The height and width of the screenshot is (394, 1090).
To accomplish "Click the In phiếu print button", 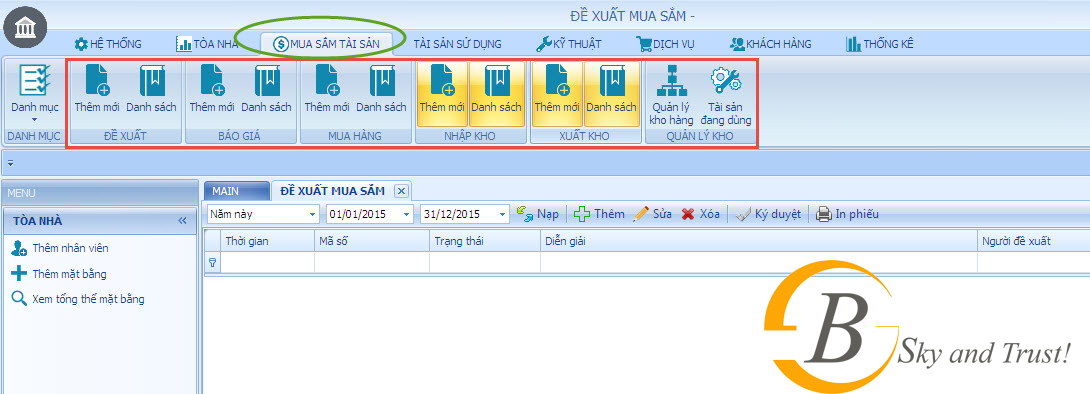I will click(847, 214).
